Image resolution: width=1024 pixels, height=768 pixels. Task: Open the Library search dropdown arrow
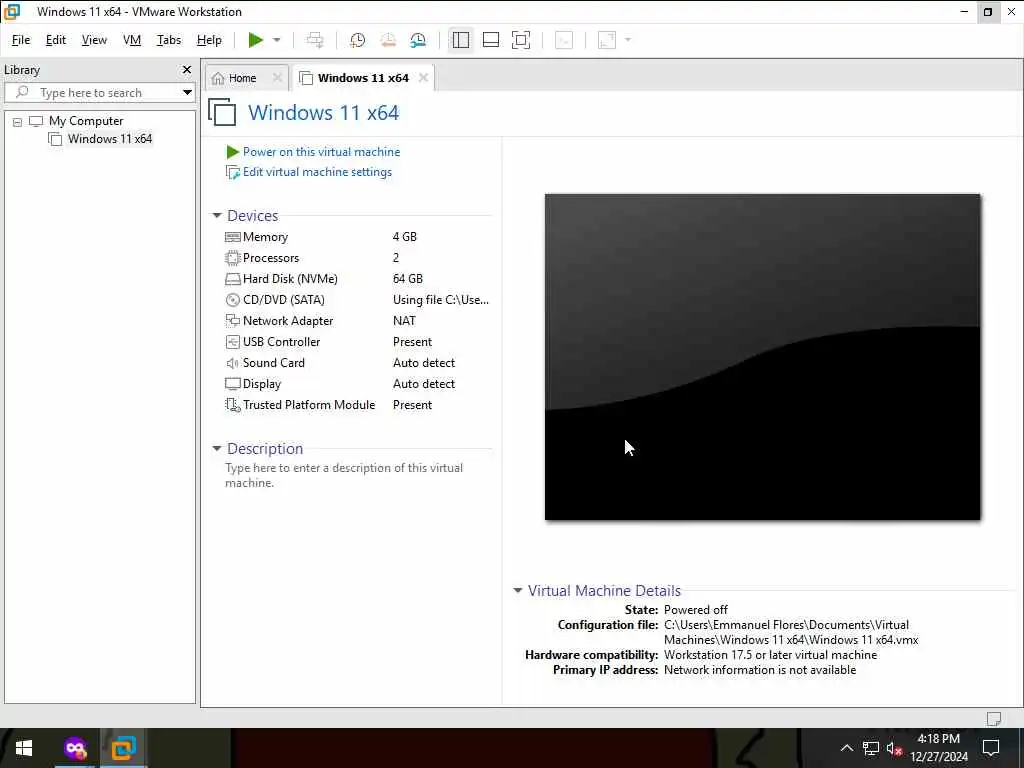[187, 93]
